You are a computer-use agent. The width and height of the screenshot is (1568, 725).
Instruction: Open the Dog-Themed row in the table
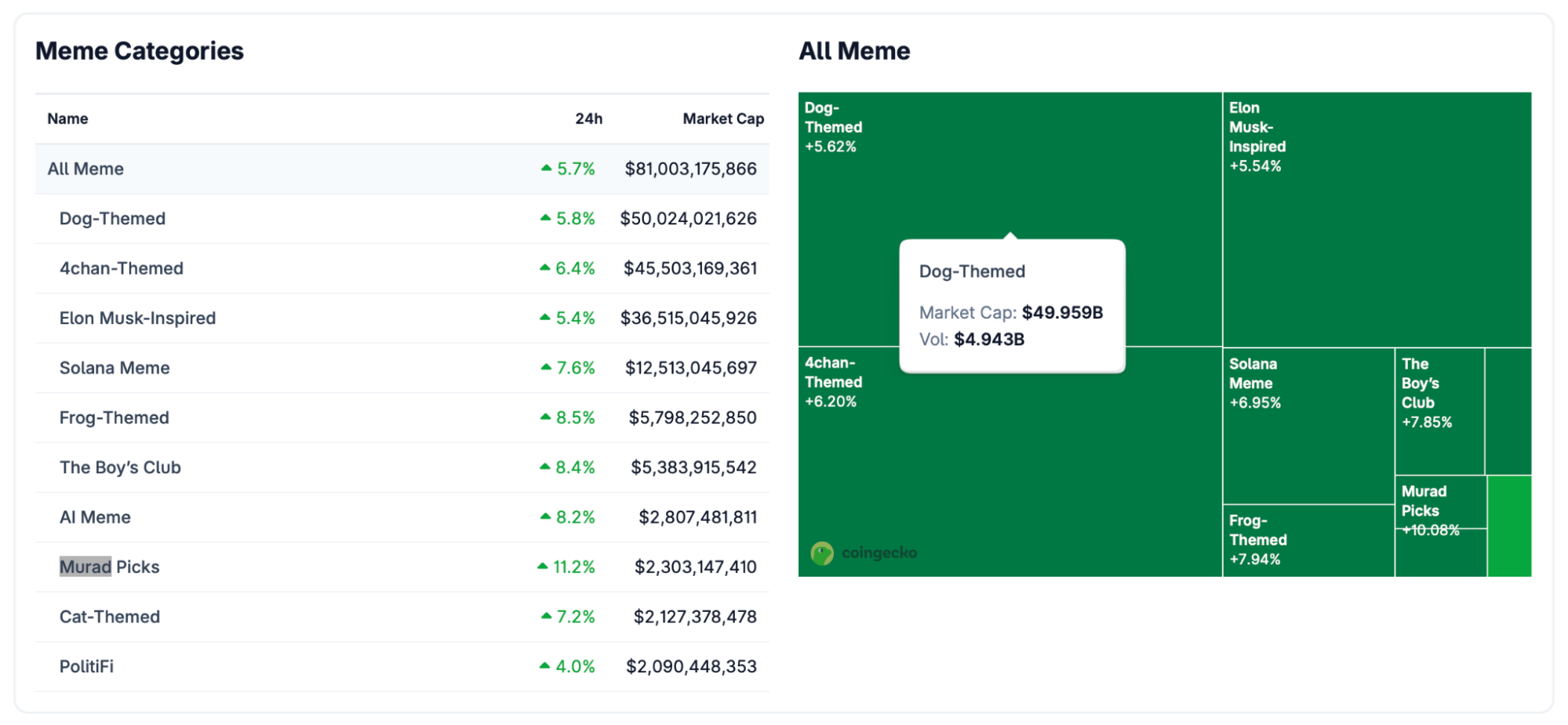[112, 219]
